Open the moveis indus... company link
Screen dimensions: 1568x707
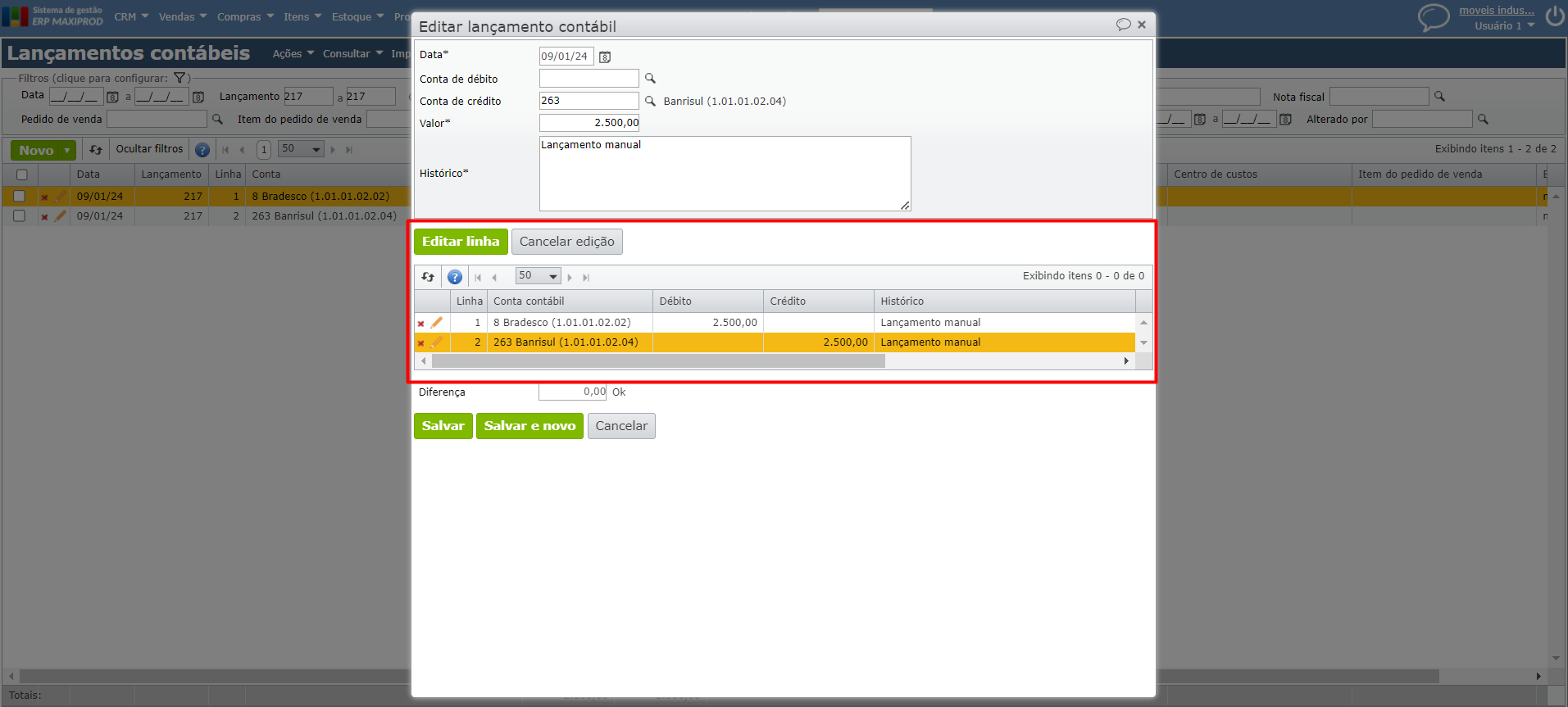[1497, 11]
